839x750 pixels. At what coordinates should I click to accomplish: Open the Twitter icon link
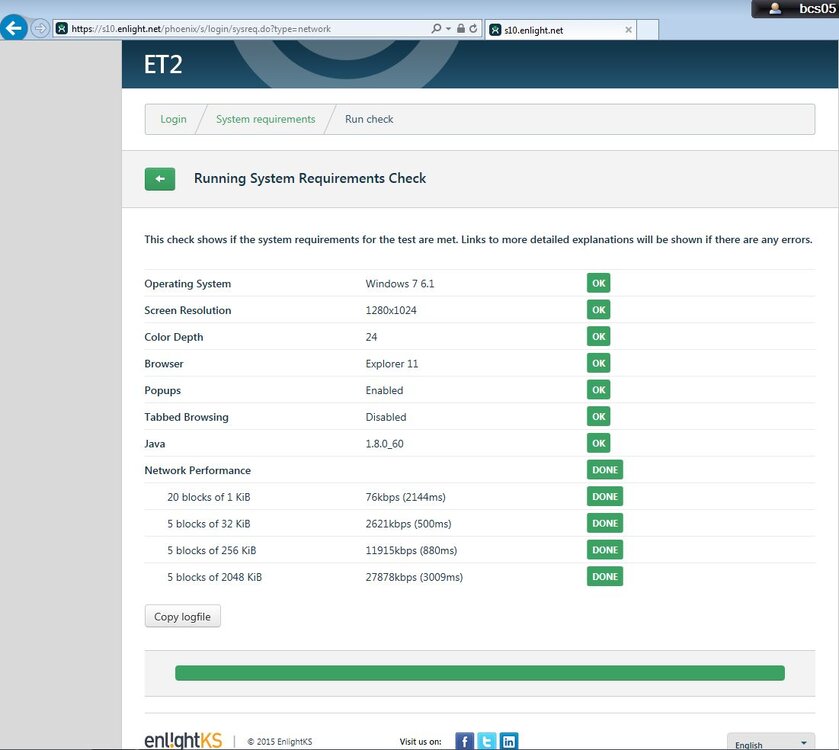[486, 741]
